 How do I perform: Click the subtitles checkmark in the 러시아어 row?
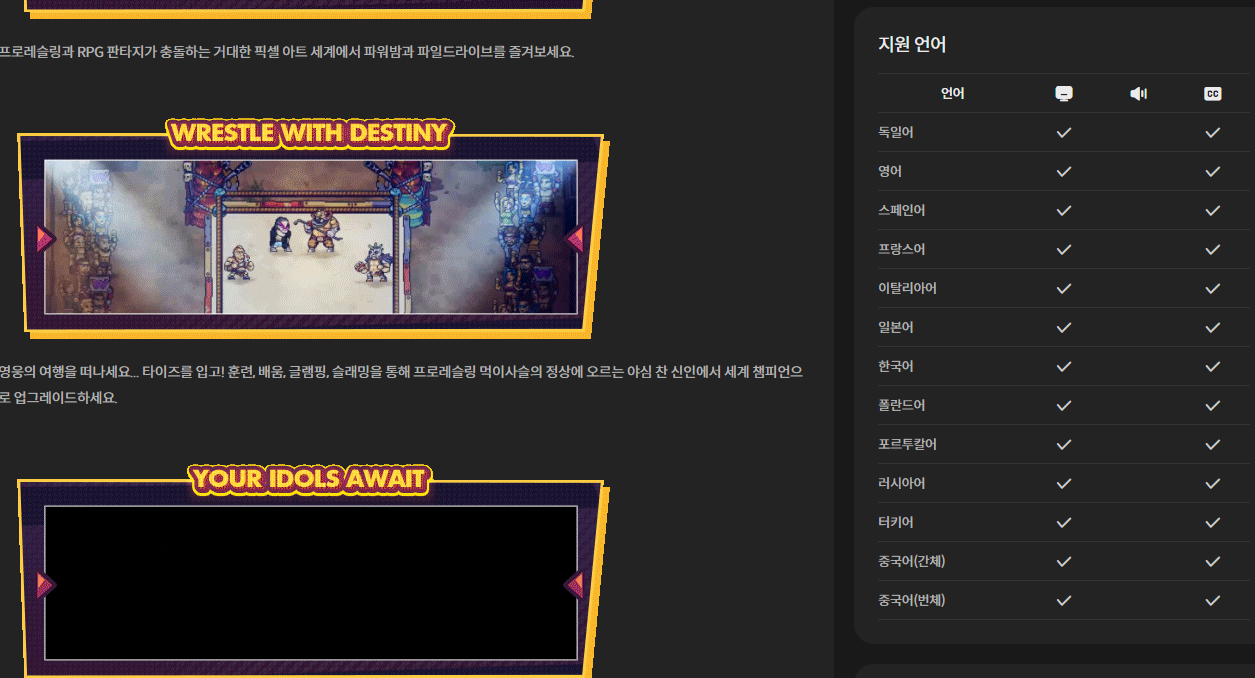pyautogui.click(x=1213, y=483)
